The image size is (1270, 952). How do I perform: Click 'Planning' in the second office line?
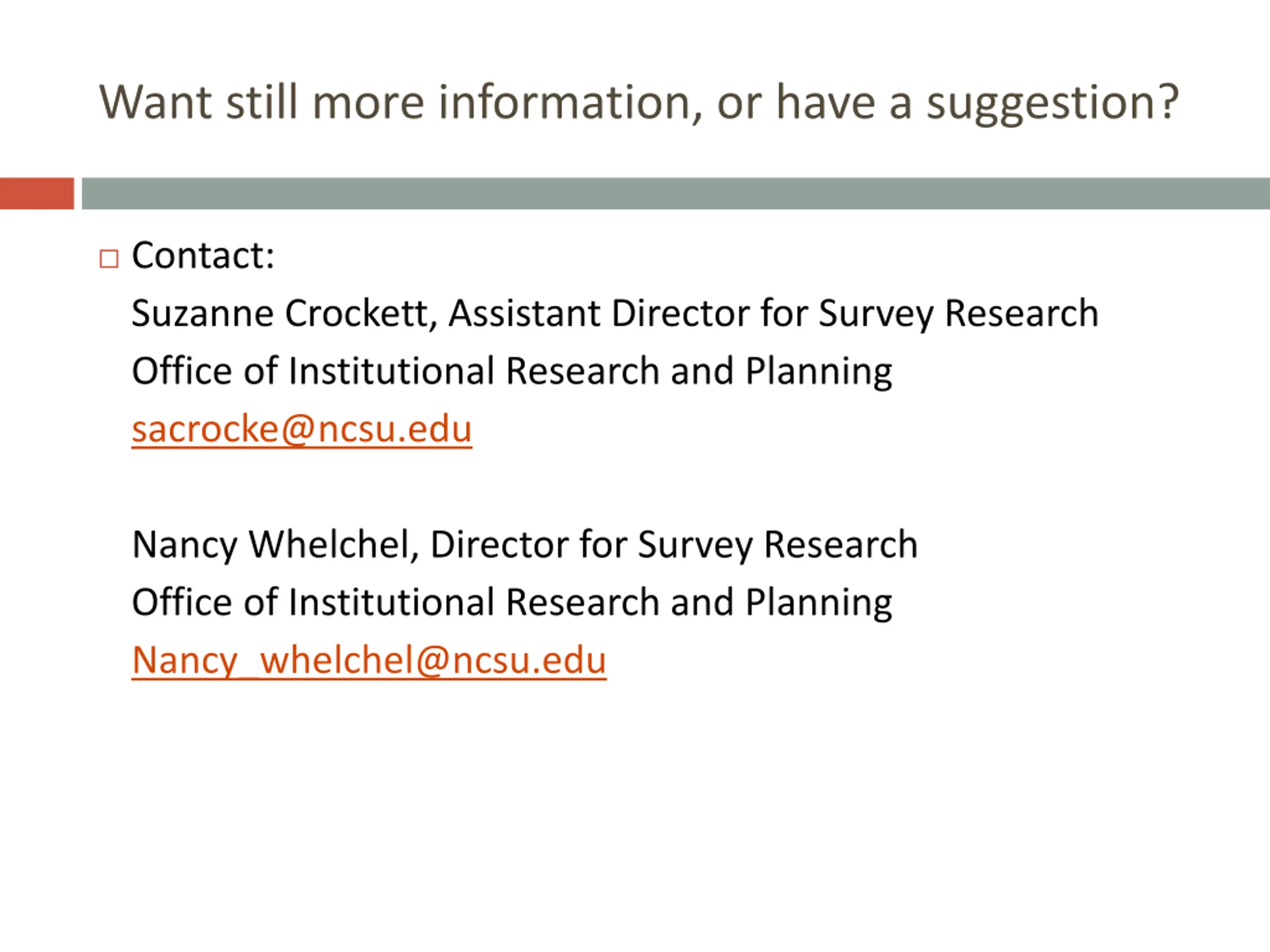(819, 602)
